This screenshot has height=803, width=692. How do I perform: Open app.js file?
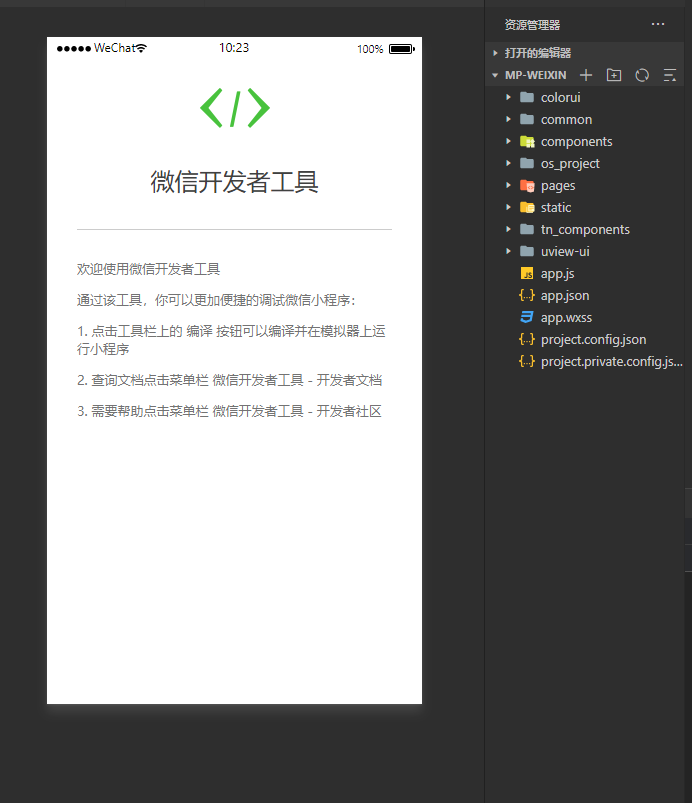557,274
